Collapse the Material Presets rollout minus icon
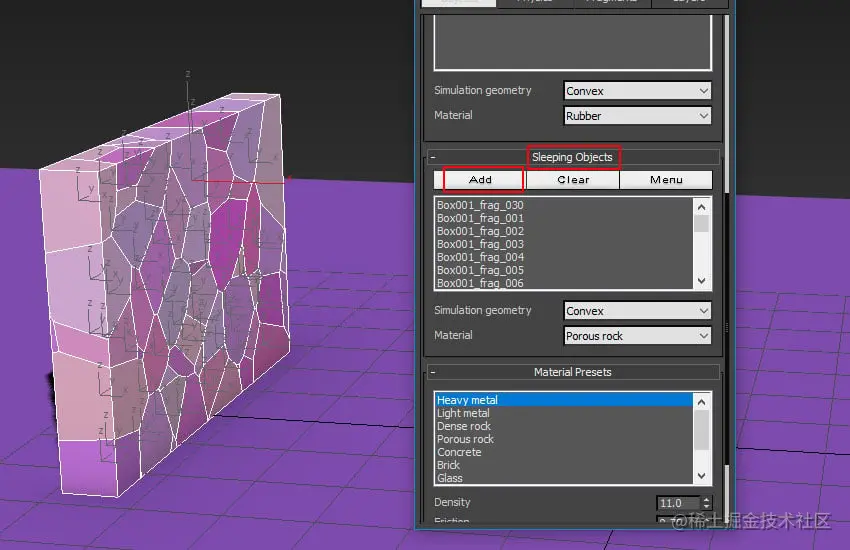Viewport: 850px width, 550px height. [x=433, y=372]
